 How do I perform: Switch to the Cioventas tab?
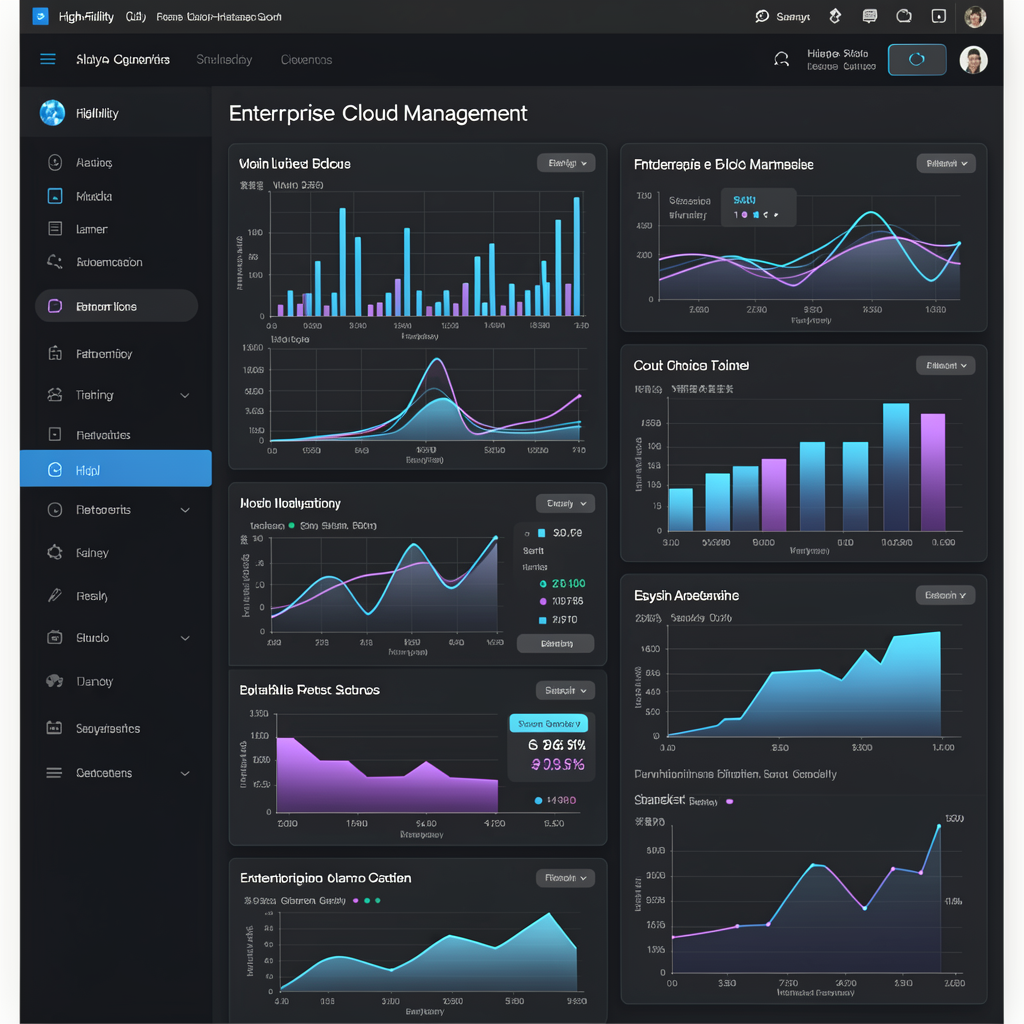coord(306,59)
